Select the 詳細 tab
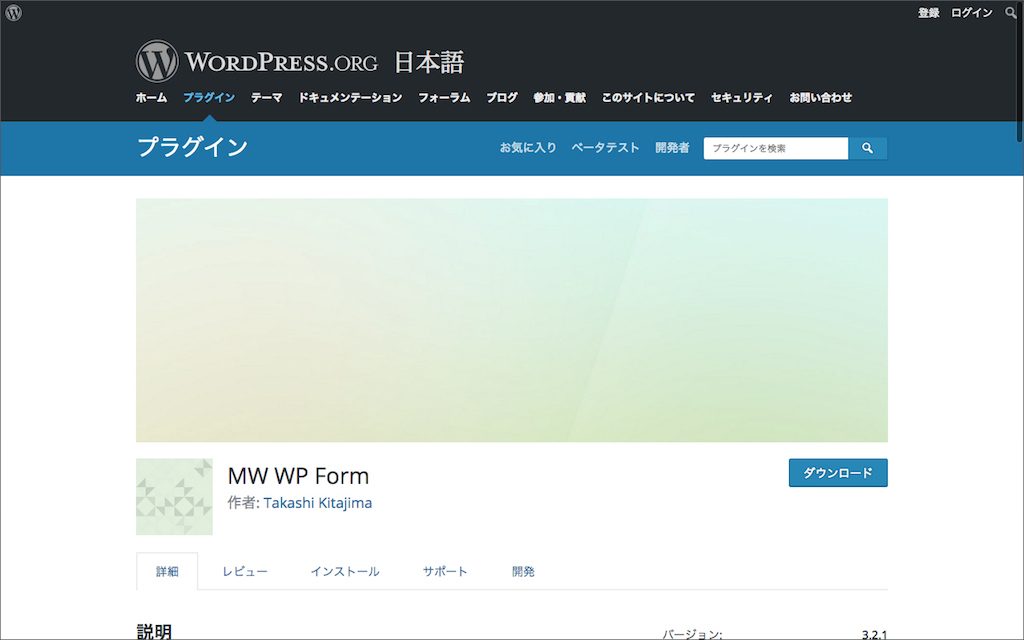This screenshot has width=1024, height=640. (x=167, y=571)
